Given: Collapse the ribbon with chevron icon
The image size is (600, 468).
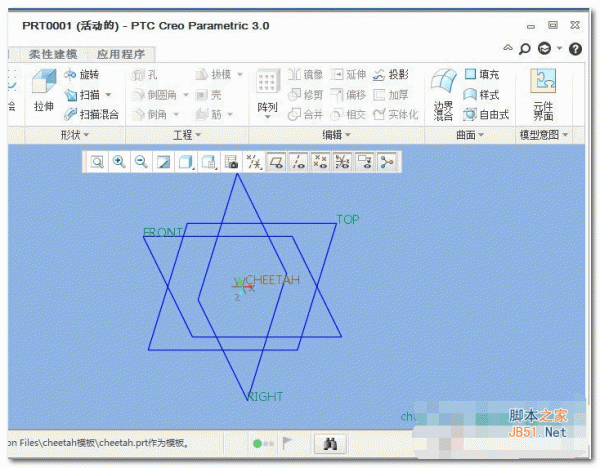Looking at the screenshot, I should click(508, 48).
